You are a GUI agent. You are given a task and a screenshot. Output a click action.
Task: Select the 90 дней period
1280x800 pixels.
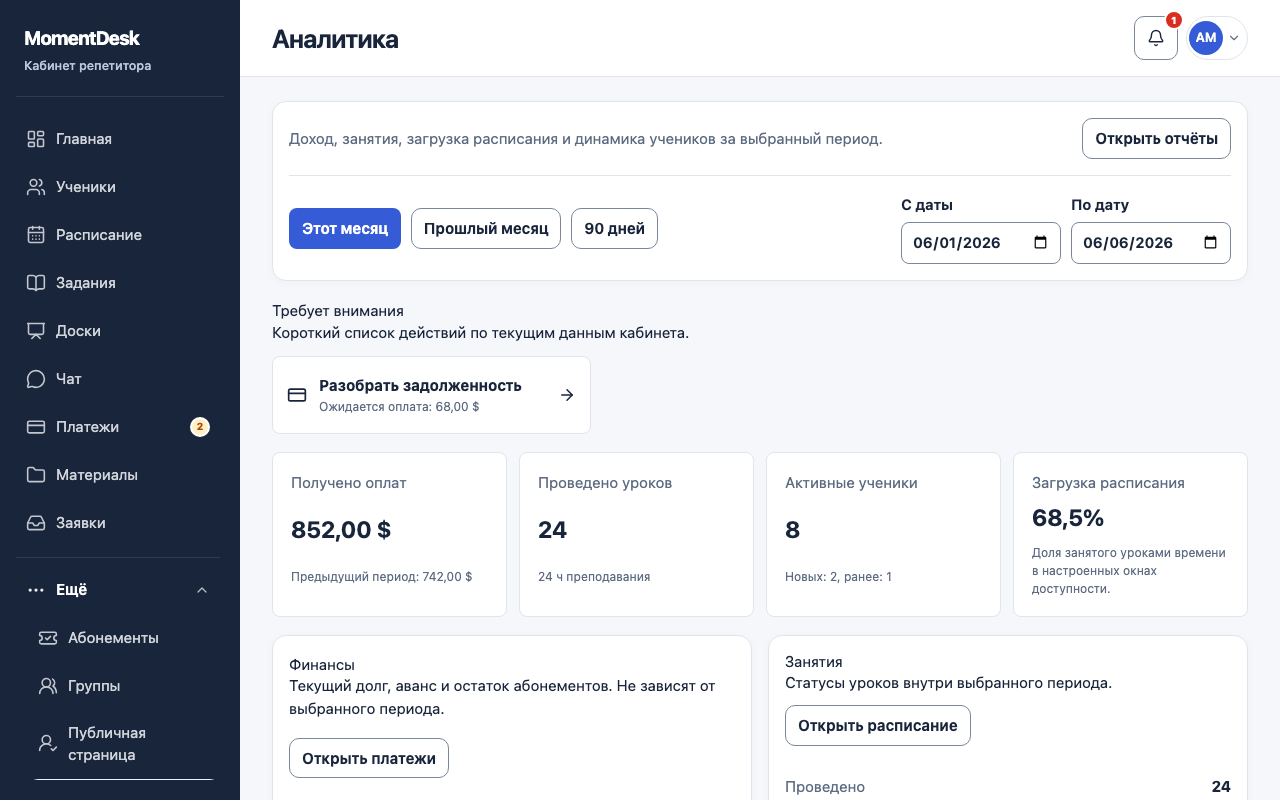614,228
